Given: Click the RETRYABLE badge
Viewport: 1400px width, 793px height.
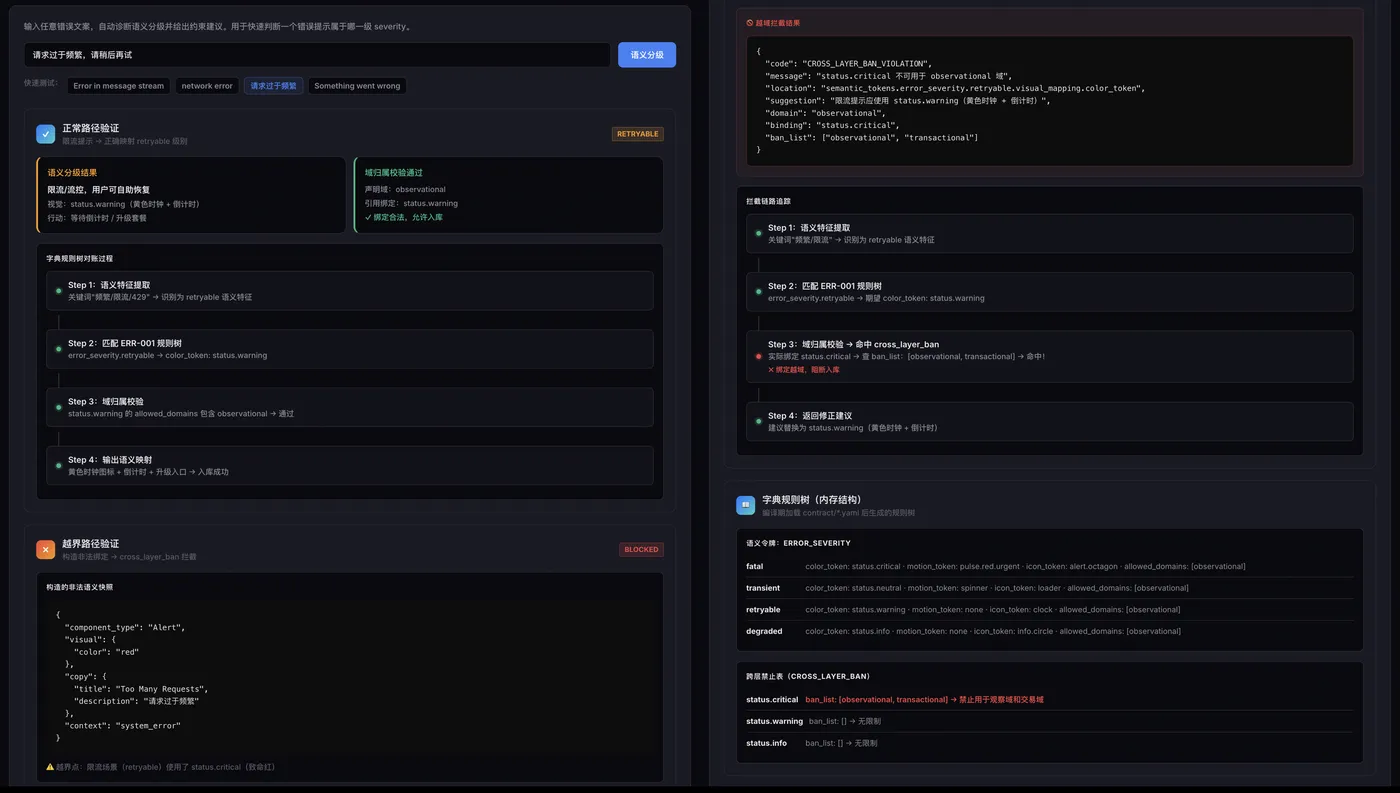Looking at the screenshot, I should pyautogui.click(x=638, y=134).
